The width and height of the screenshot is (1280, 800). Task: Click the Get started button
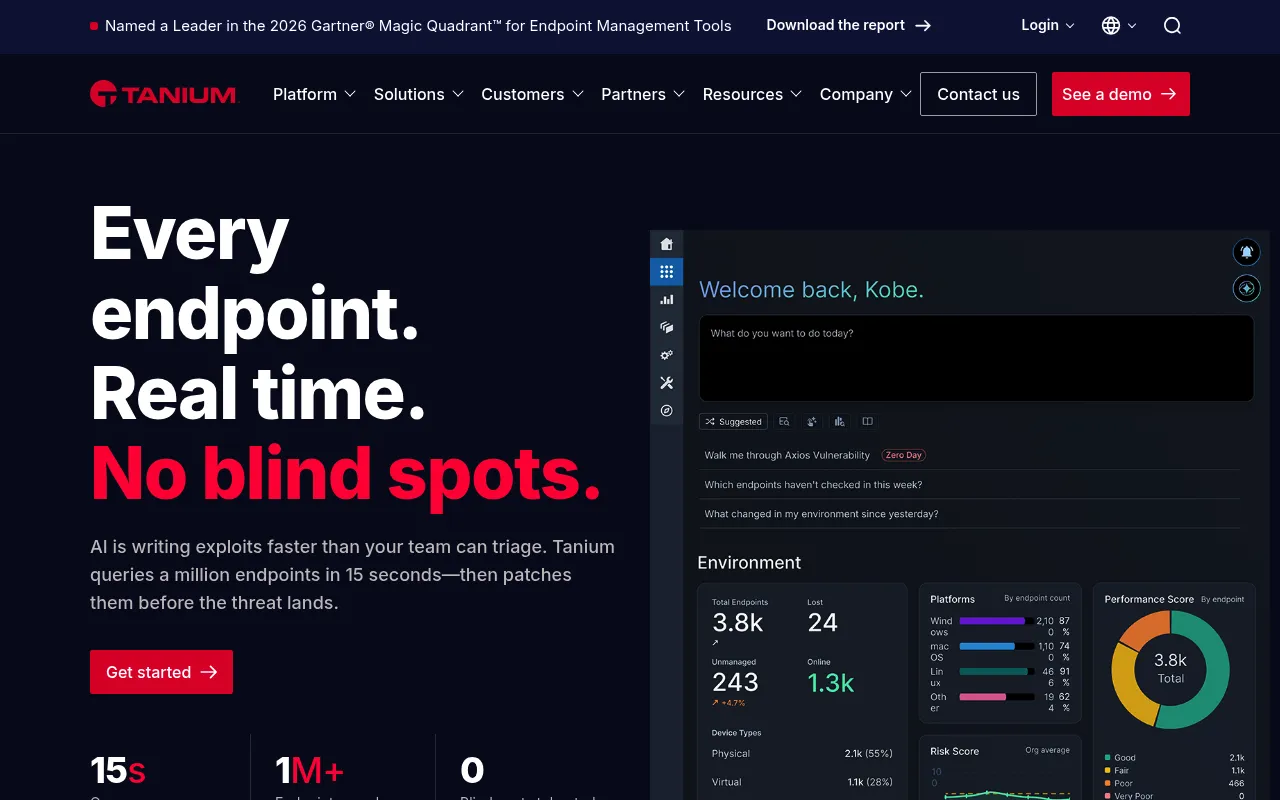pos(161,672)
